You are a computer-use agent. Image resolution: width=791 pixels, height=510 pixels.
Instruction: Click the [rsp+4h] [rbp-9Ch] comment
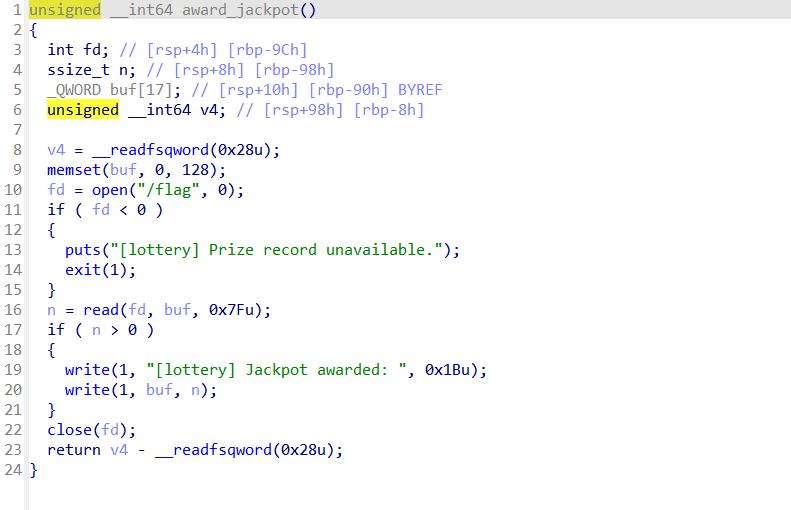click(x=213, y=50)
